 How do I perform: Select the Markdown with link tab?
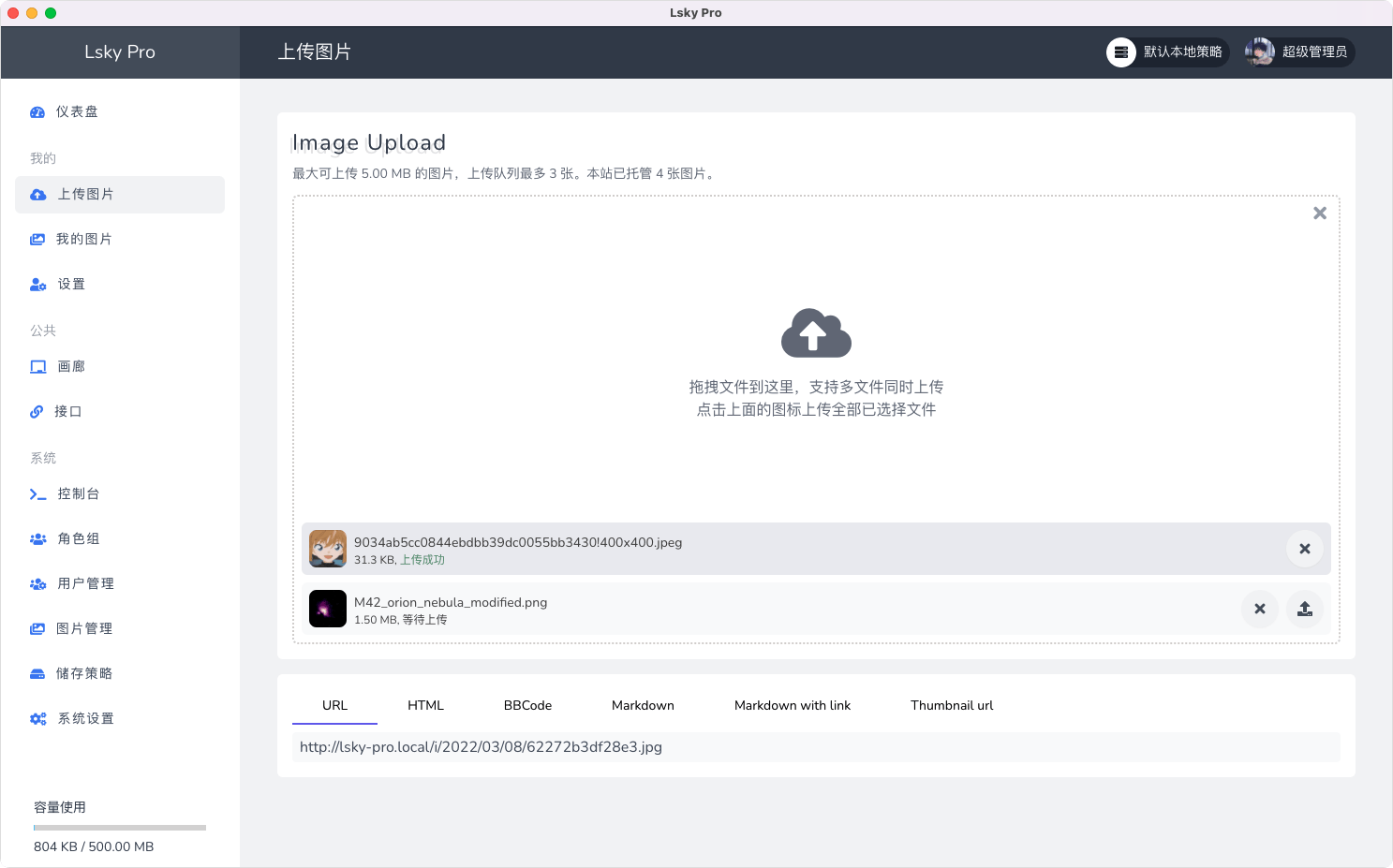tap(793, 705)
